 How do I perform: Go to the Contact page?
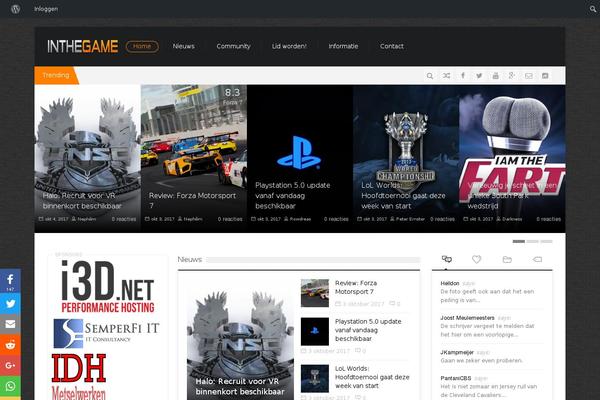point(392,46)
